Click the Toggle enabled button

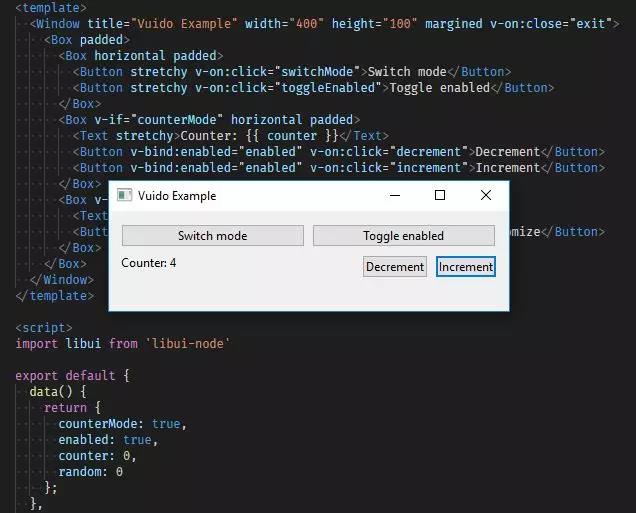click(404, 236)
